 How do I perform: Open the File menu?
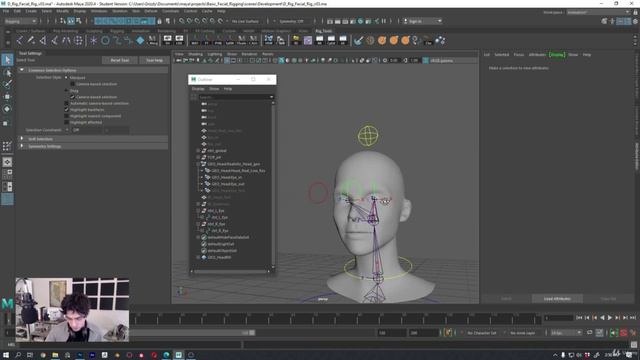pos(6,11)
